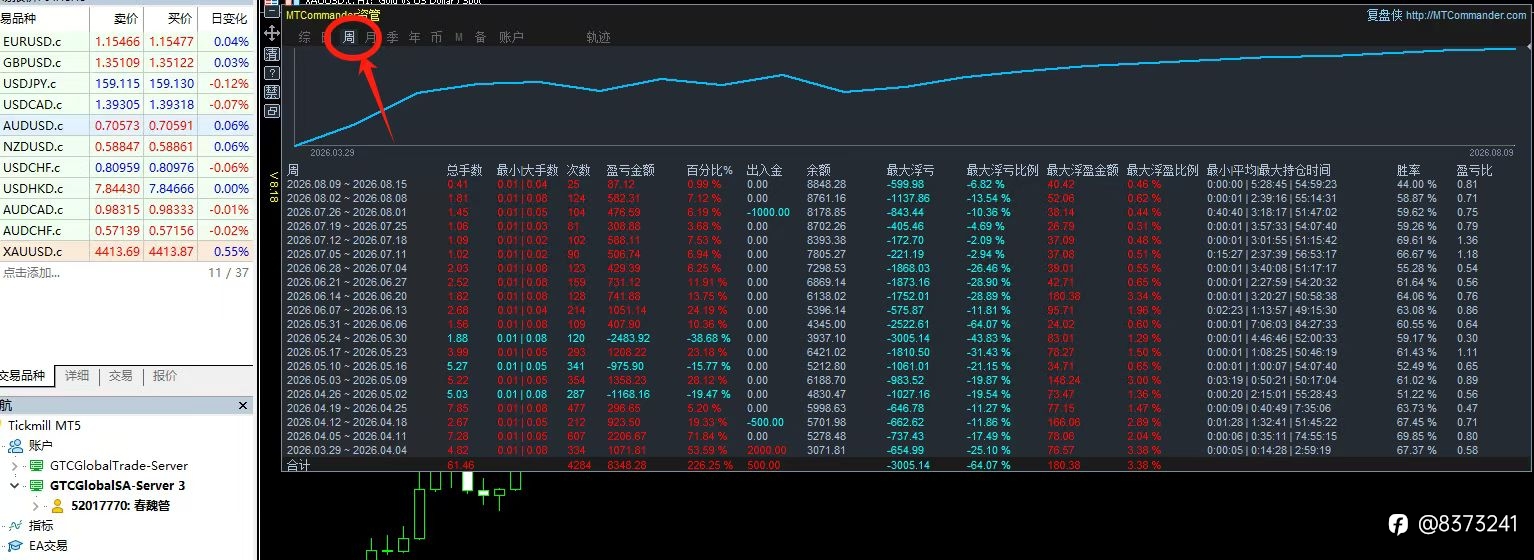Viewport: 1534px width, 560px height.
Task: Select USDJPY.c row in market watch
Action: [x=126, y=84]
